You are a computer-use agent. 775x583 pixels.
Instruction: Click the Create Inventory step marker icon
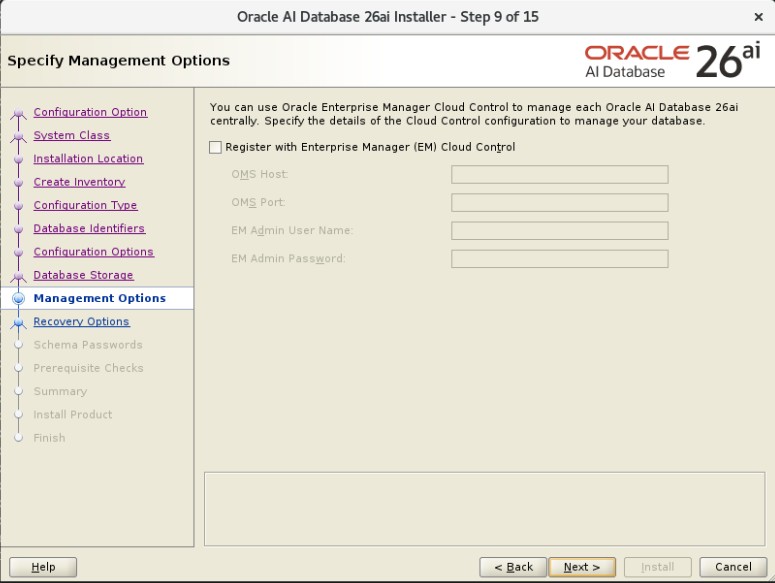coord(18,183)
